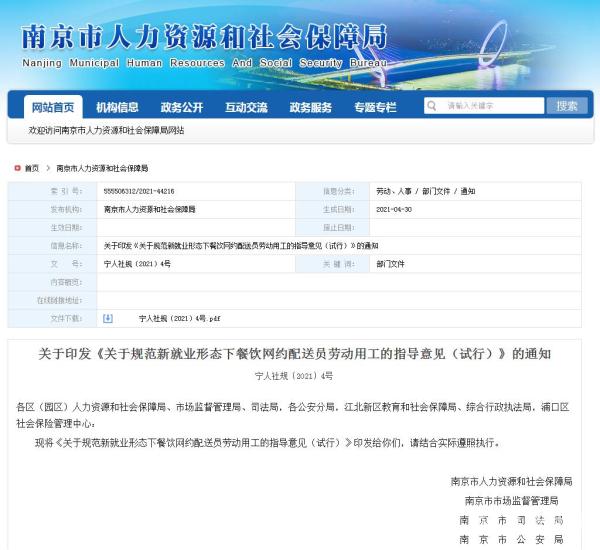
Task: Go to 政务公开 section
Action: point(181,107)
